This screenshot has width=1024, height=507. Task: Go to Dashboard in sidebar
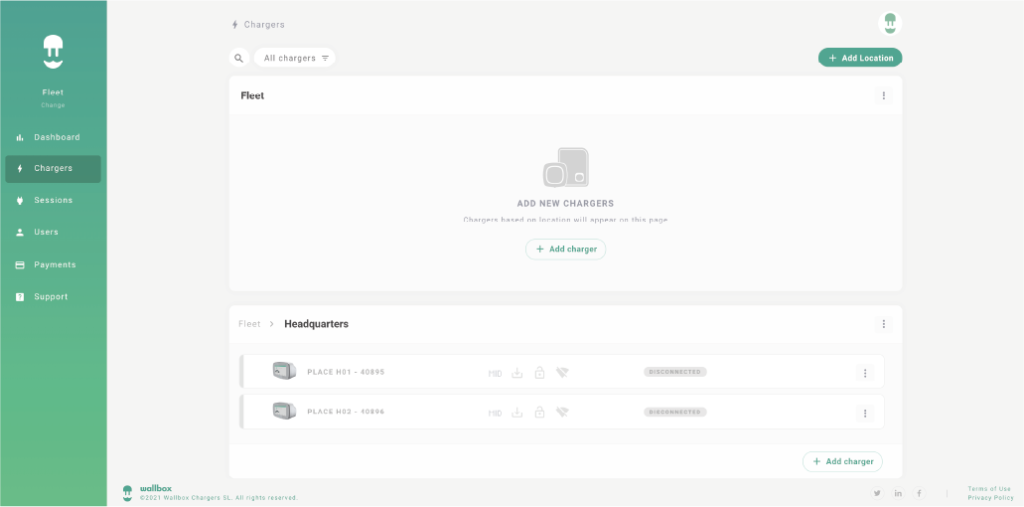click(x=56, y=137)
